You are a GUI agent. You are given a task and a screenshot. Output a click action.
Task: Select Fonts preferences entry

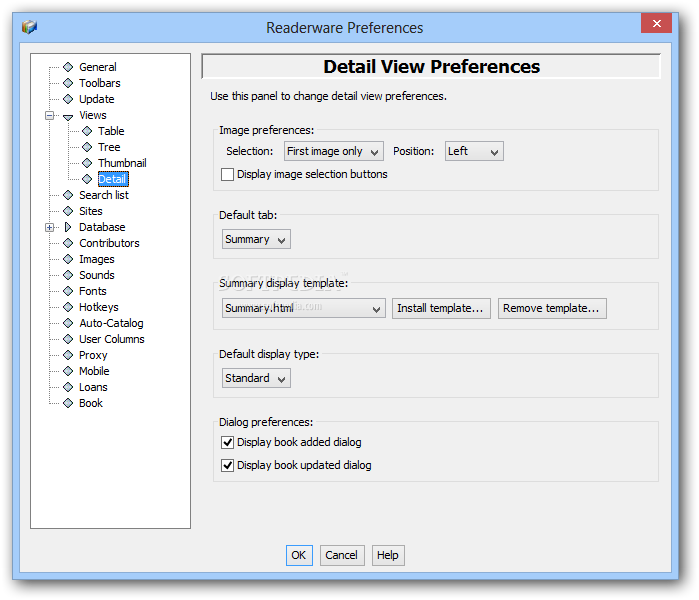pyautogui.click(x=93, y=291)
